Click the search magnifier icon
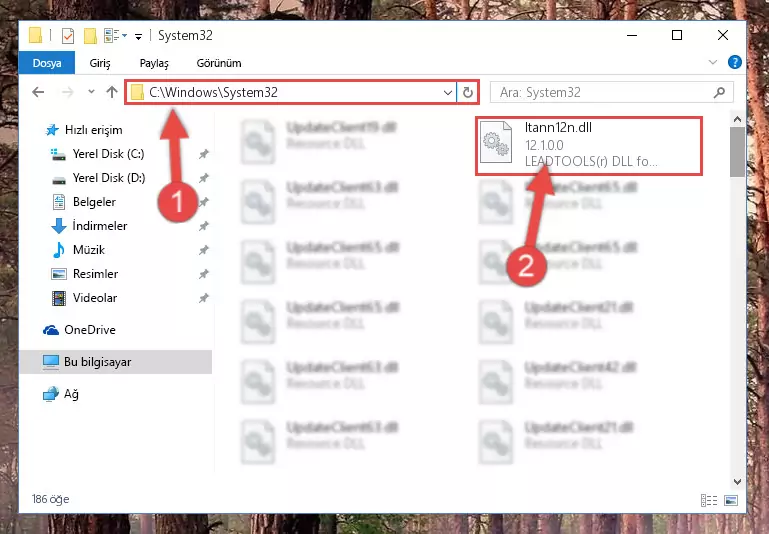This screenshot has width=769, height=534. tap(719, 92)
